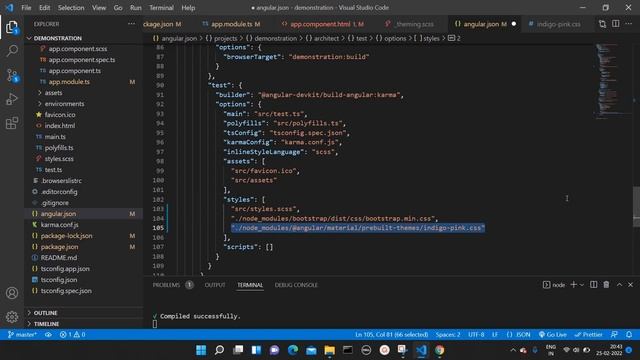Open the View menu

coord(99,7)
